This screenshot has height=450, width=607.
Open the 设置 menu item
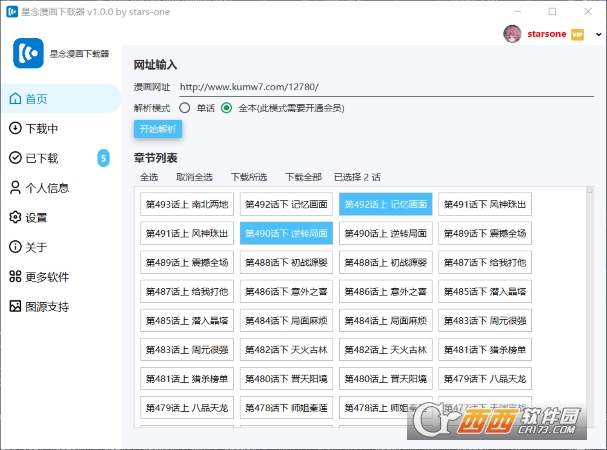tap(61, 217)
